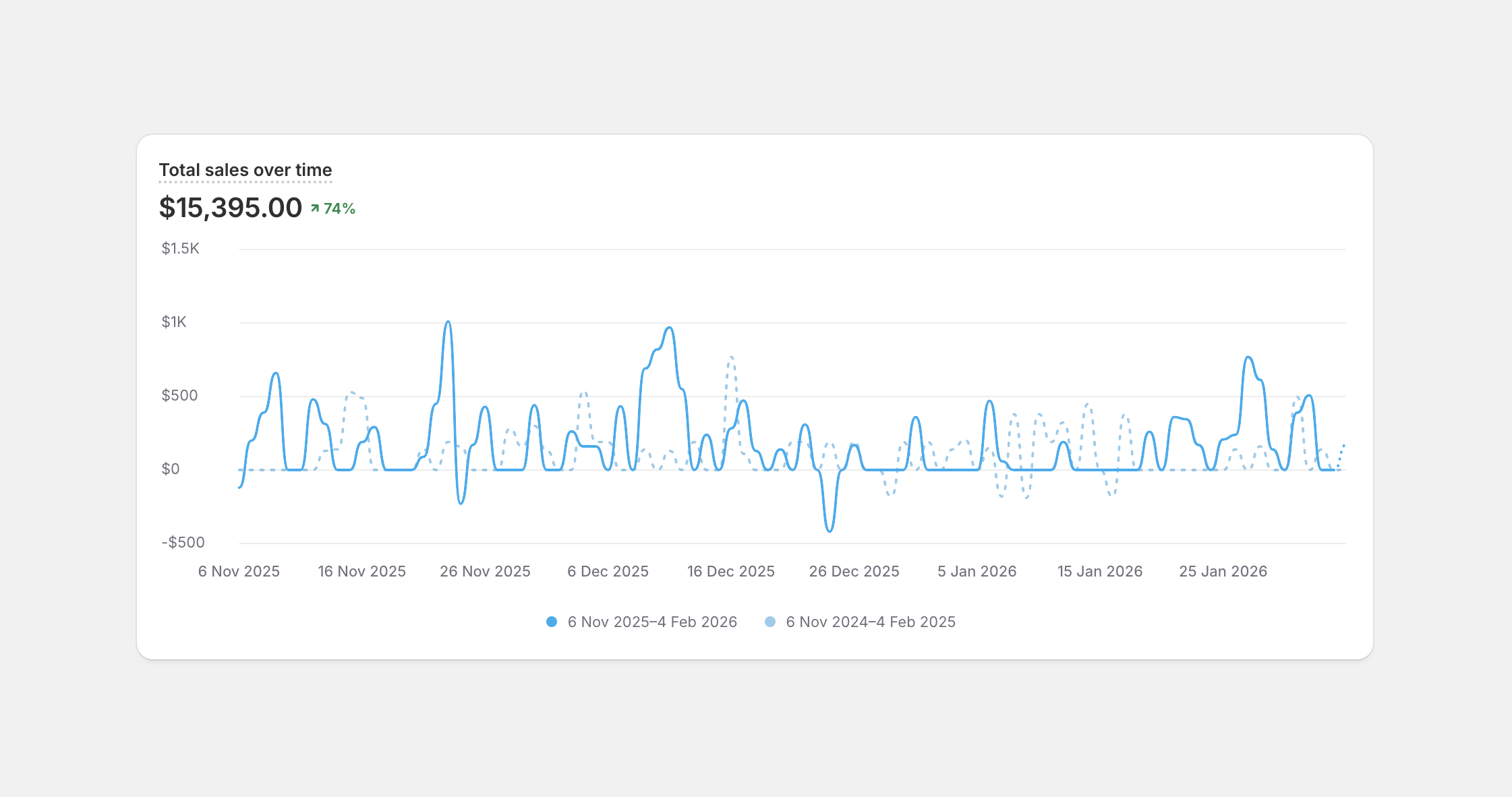The width and height of the screenshot is (1512, 797).
Task: Click the 16 Nov 2025 axis label
Action: (x=361, y=571)
